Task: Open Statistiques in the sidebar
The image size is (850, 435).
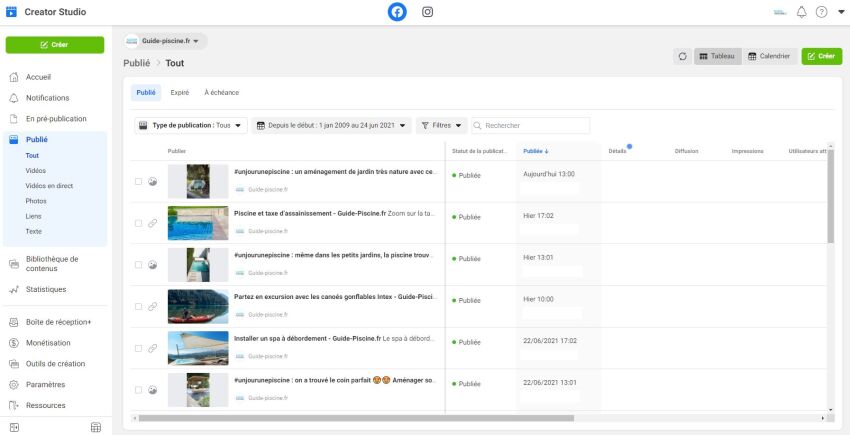Action: [46, 290]
